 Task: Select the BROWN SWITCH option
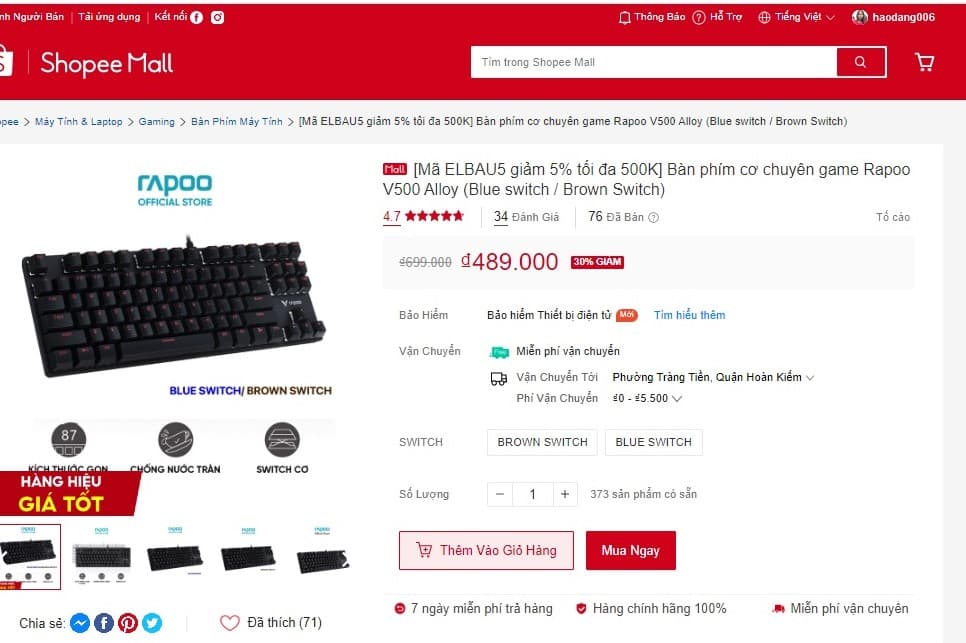click(542, 442)
